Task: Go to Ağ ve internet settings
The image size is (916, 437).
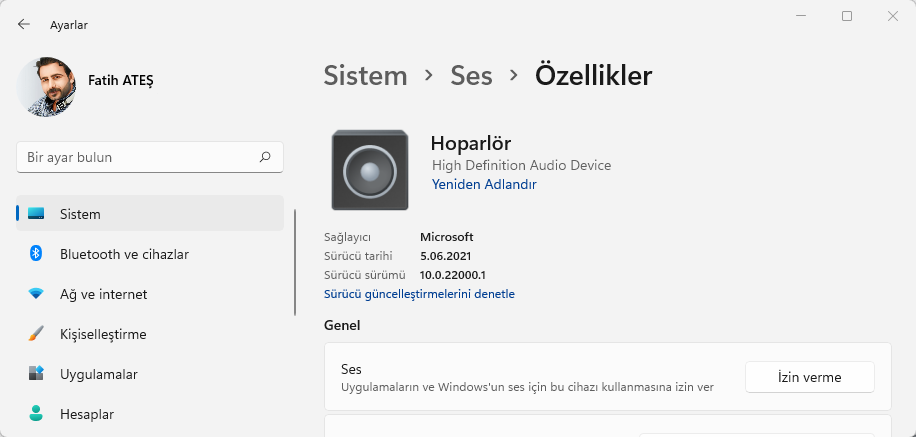Action: pos(103,294)
